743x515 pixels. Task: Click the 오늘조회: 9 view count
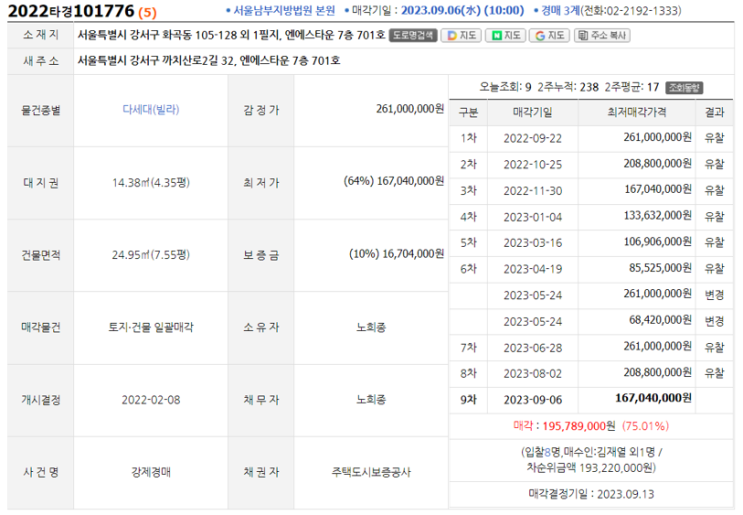click(505, 87)
